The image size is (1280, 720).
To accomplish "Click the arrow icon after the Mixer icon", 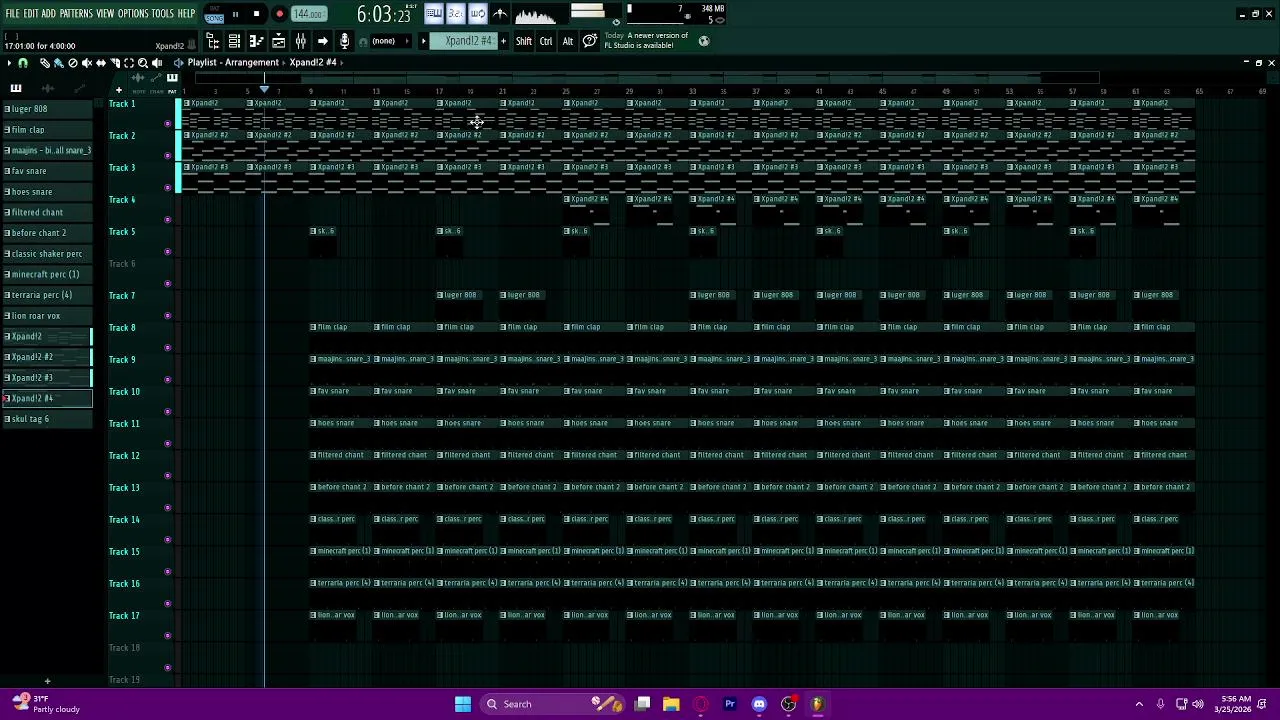I will [x=322, y=41].
